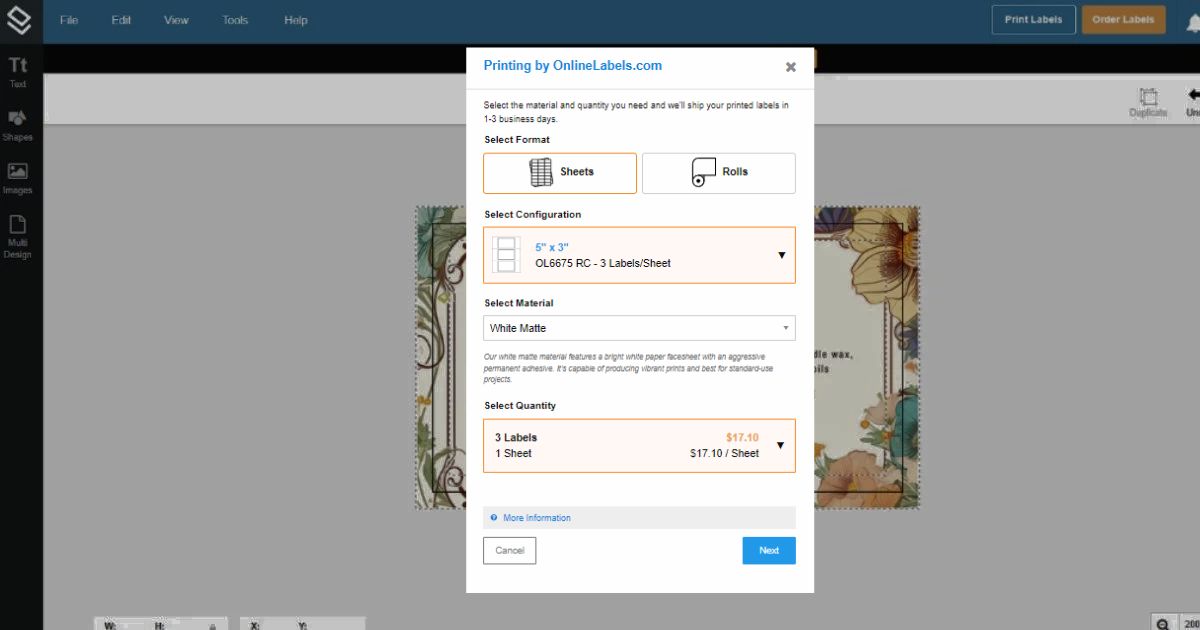Open the More Information link
The image size is (1200, 630).
[x=537, y=518]
